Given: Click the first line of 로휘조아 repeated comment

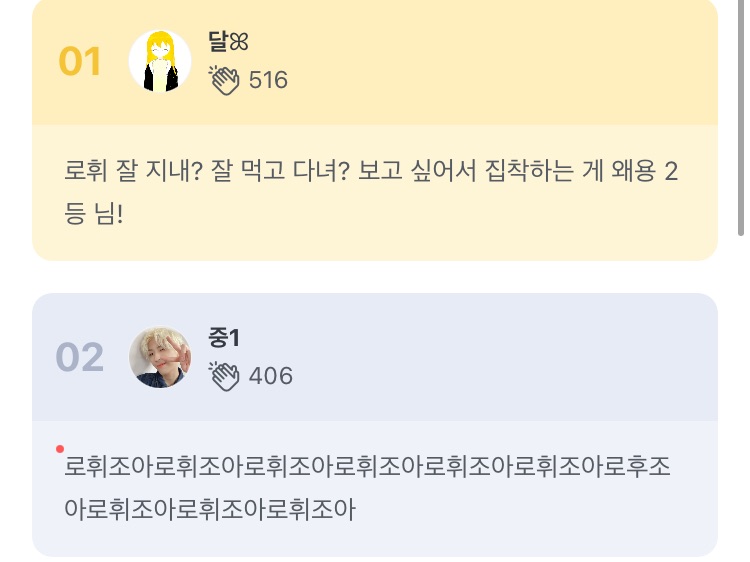Looking at the screenshot, I should tap(367, 467).
